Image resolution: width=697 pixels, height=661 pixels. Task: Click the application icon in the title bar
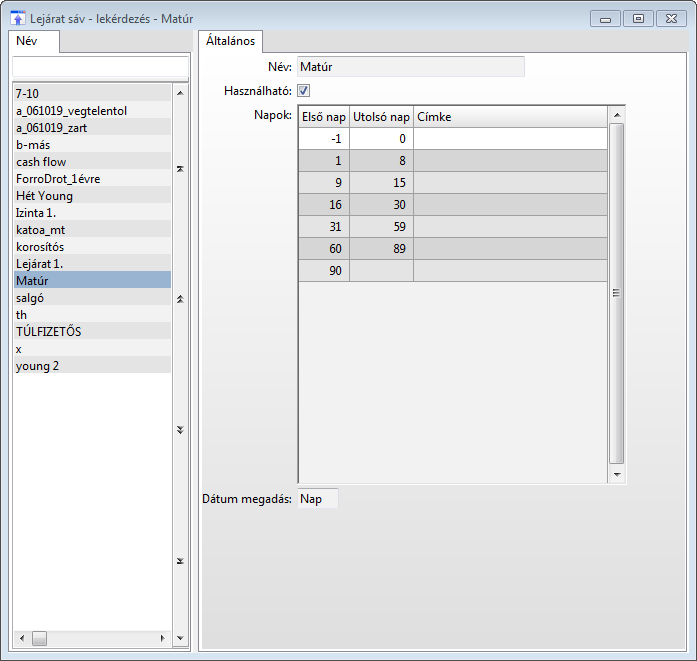17,18
